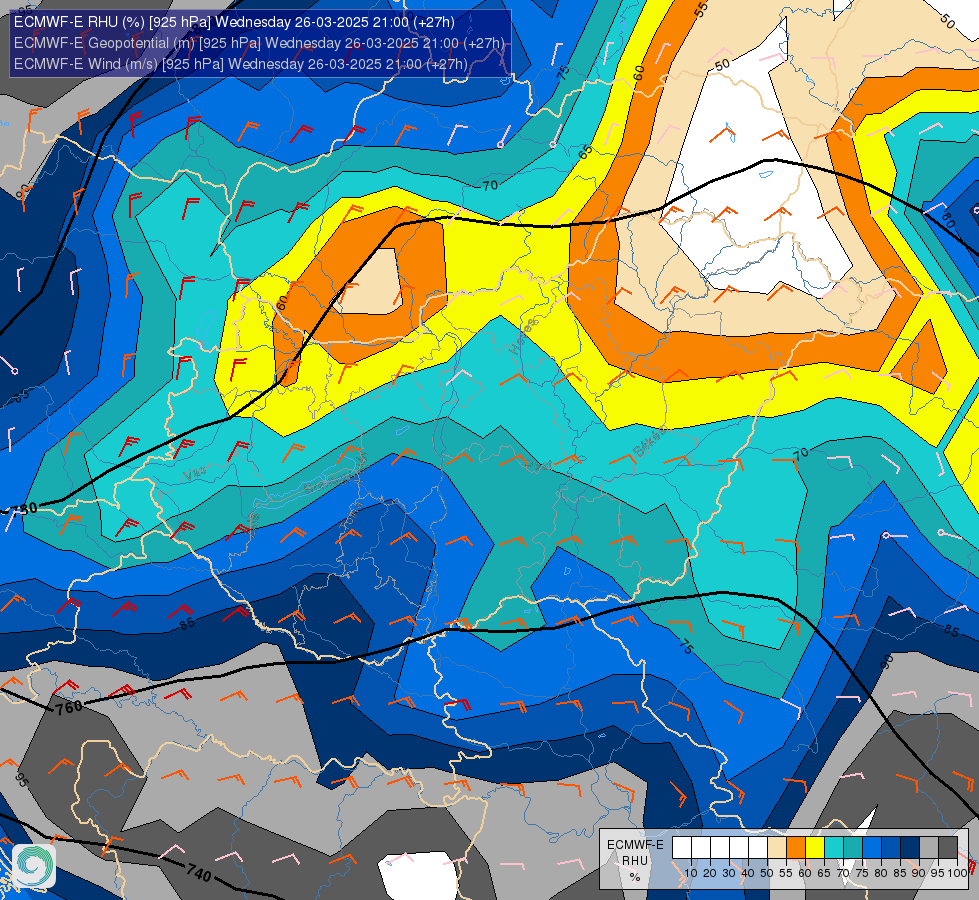Click the ECMWF-E Wind (m/s) title line

[x=240, y=64]
